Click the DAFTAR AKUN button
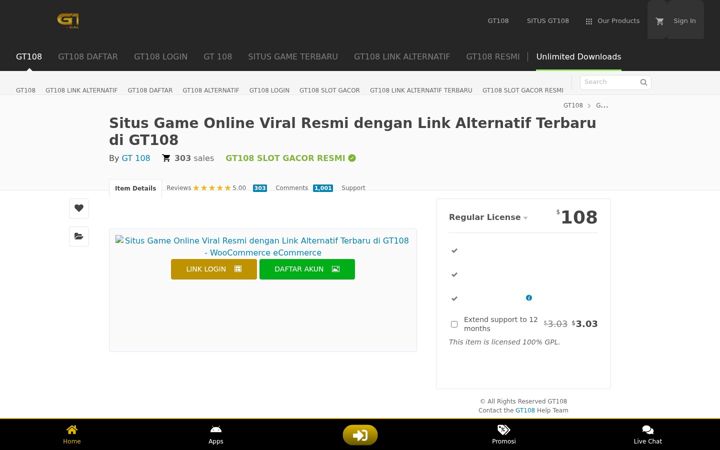 (x=307, y=269)
